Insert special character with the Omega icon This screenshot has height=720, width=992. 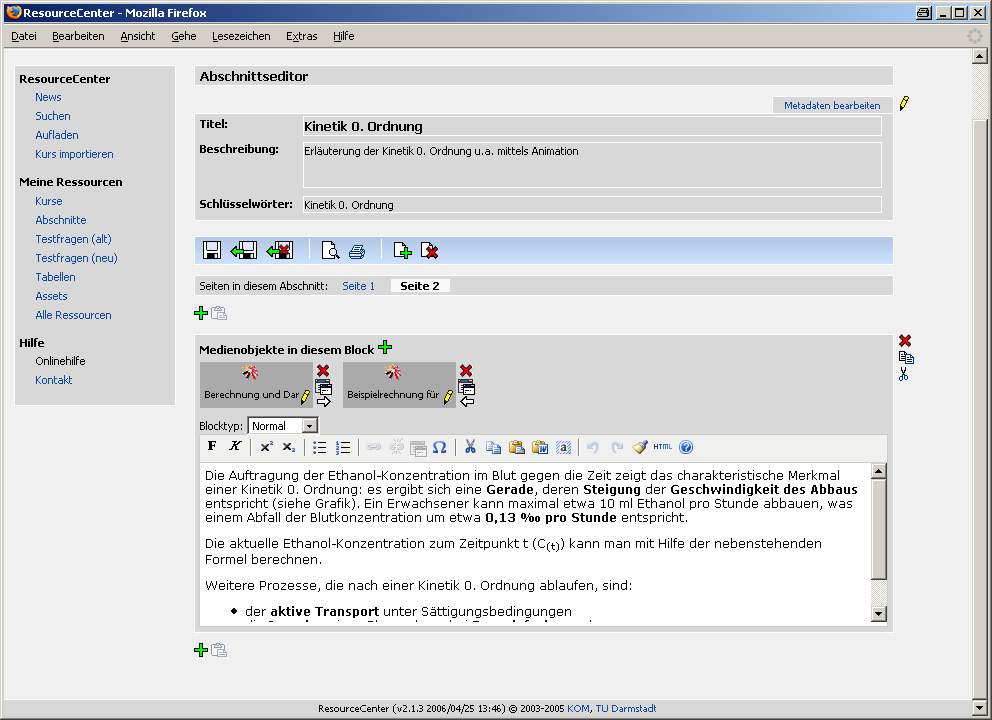tap(439, 447)
